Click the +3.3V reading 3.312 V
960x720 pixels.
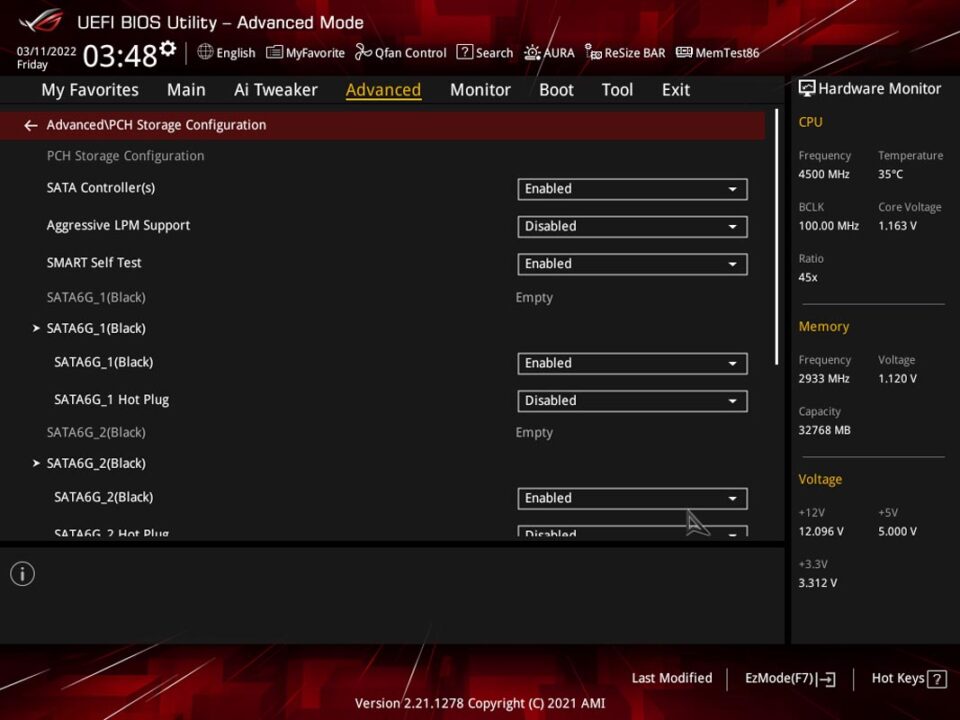pyautogui.click(x=817, y=583)
